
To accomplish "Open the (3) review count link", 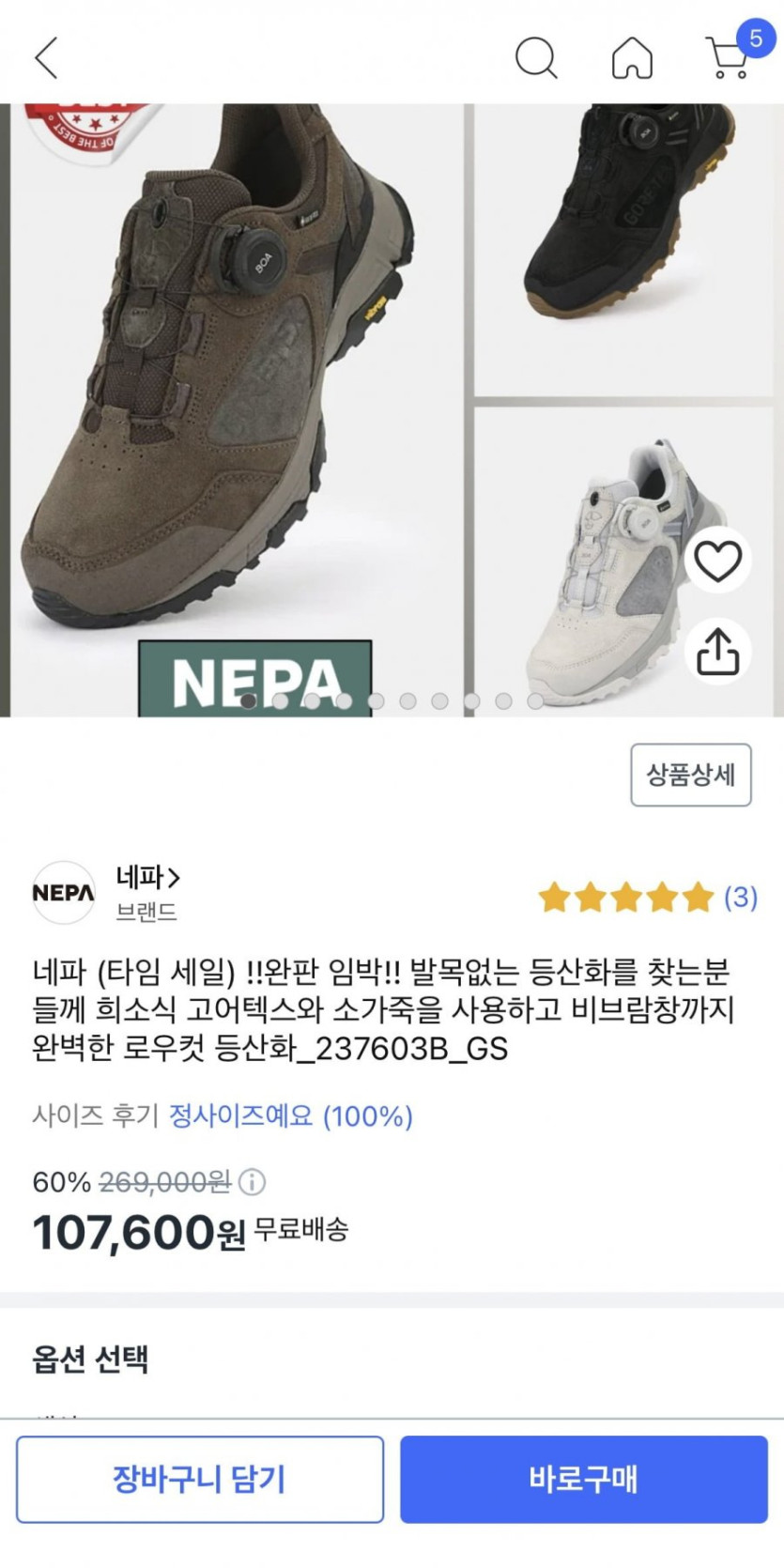I will click(741, 898).
